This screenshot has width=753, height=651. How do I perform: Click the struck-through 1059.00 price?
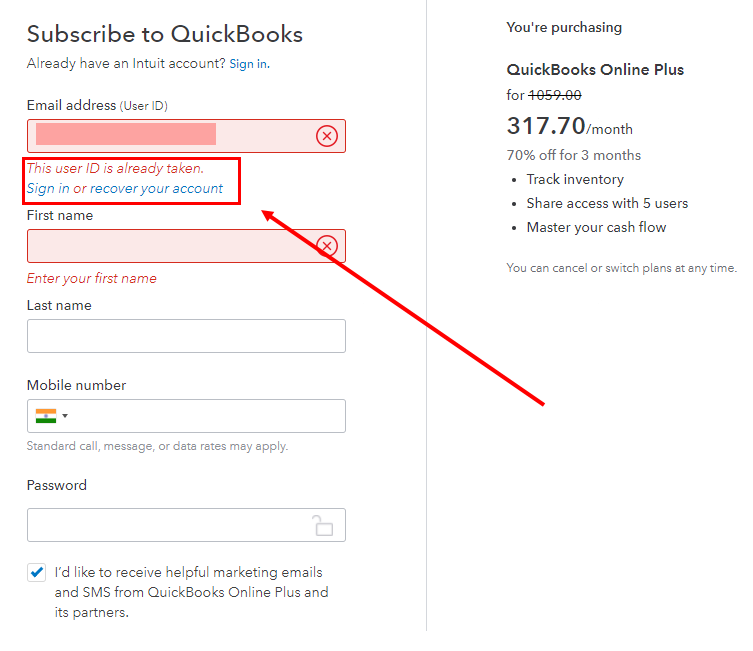pos(555,95)
